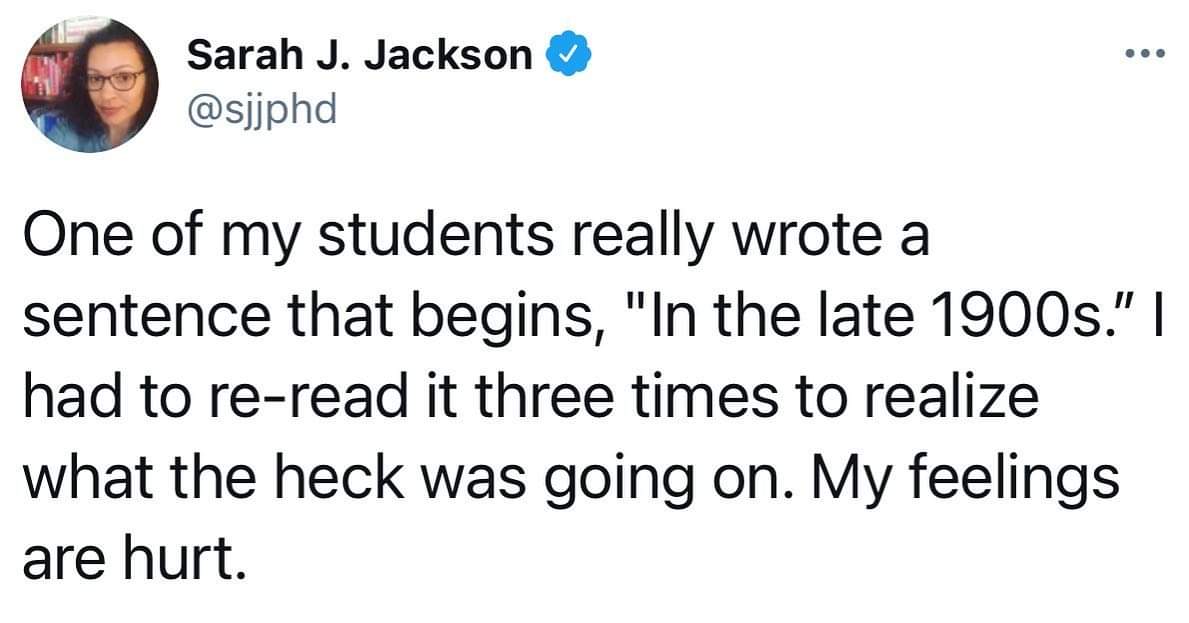Click the line "had to re-read it three times"
The height and width of the screenshot is (623, 1189).
[531, 397]
